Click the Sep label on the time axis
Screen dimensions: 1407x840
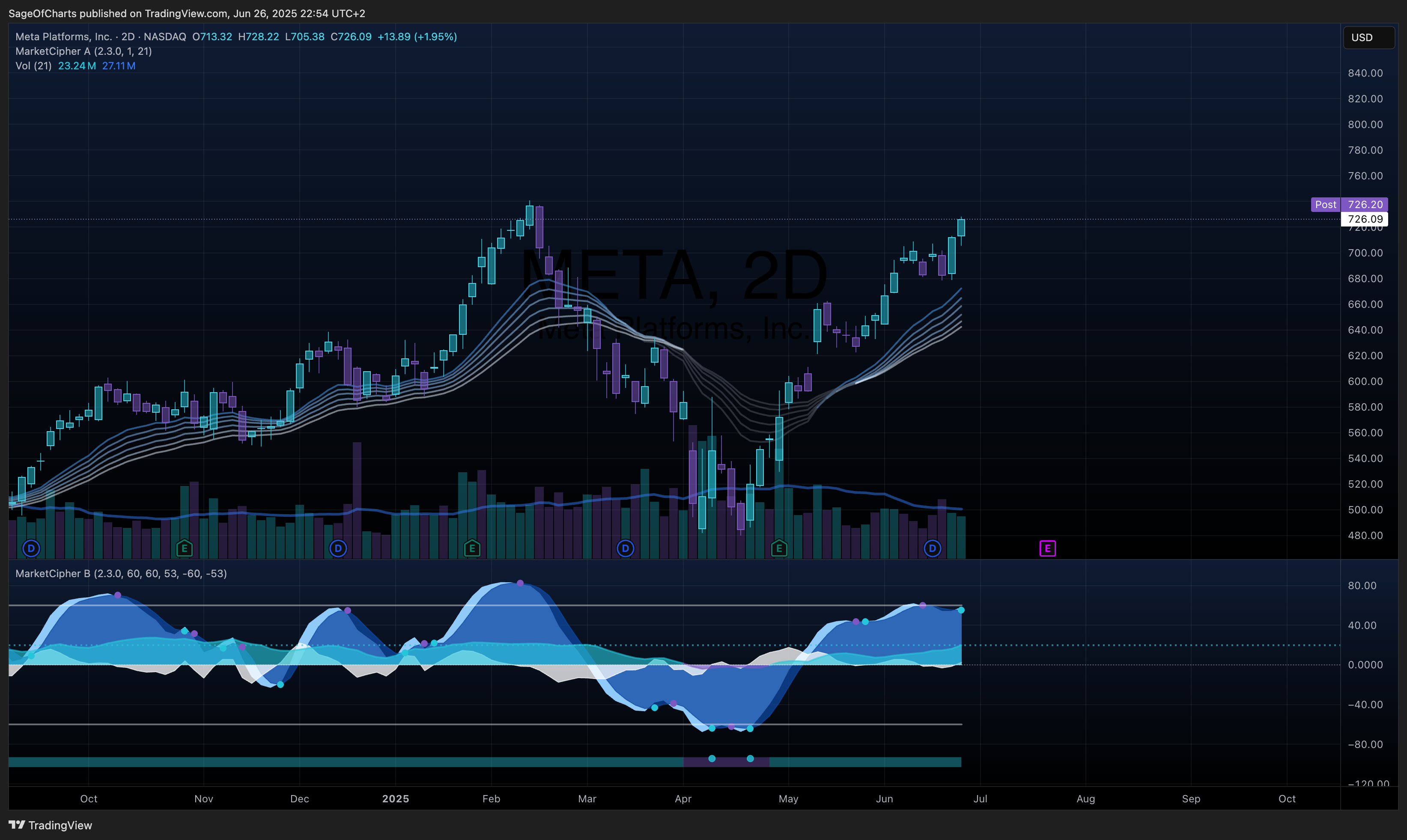point(1191,798)
